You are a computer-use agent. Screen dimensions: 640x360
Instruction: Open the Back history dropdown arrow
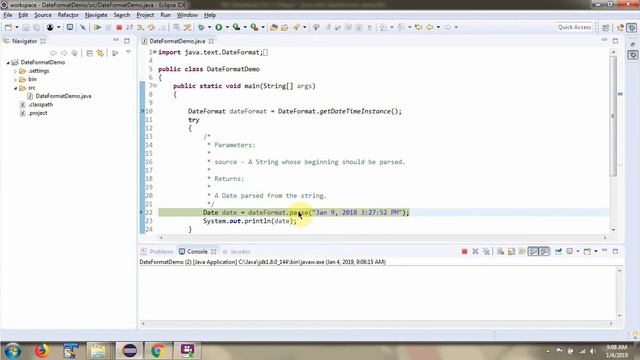438,27
